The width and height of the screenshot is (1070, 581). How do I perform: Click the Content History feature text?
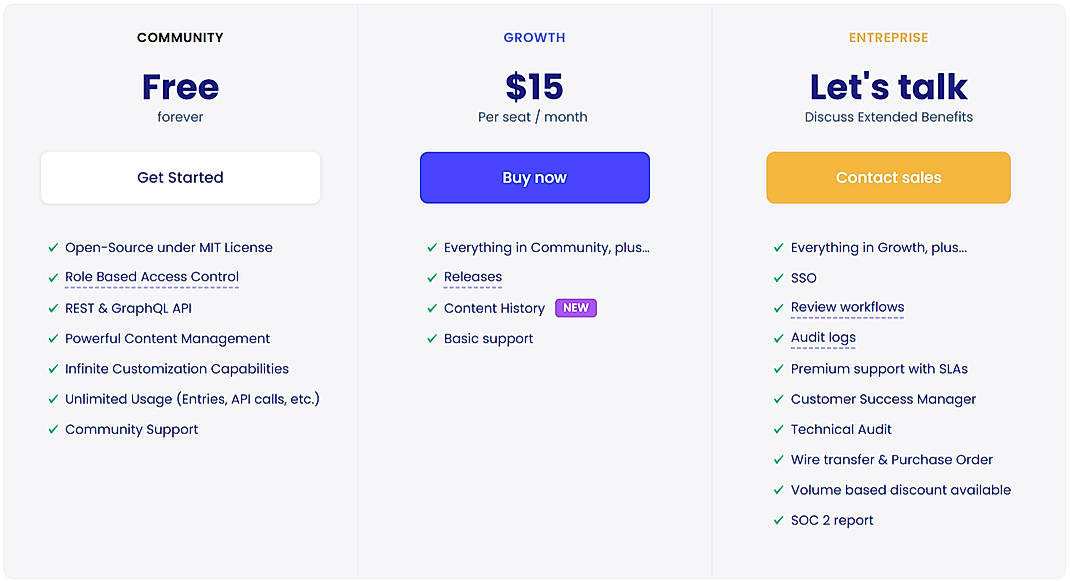(x=494, y=308)
